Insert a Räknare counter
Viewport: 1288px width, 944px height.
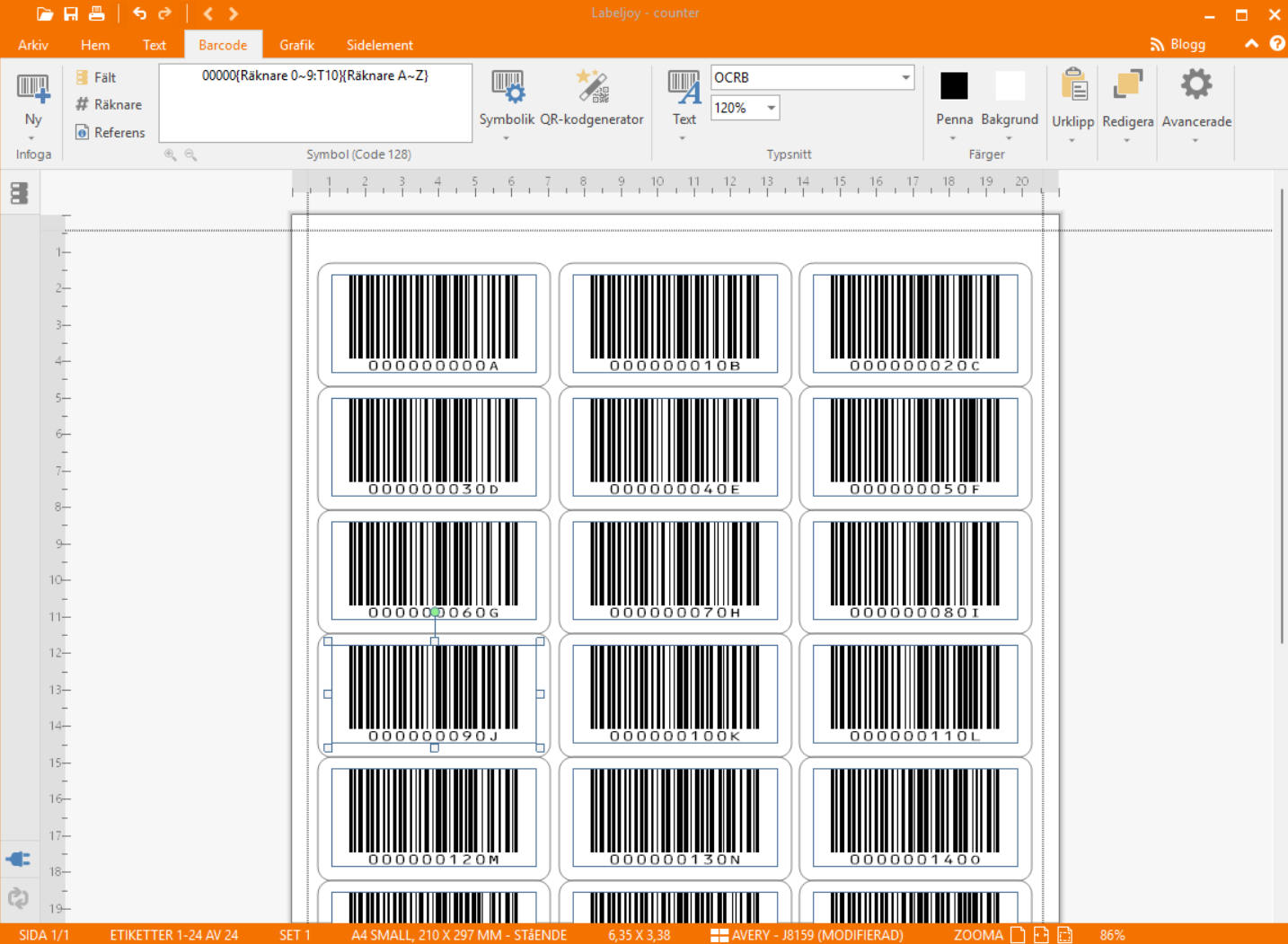(109, 105)
